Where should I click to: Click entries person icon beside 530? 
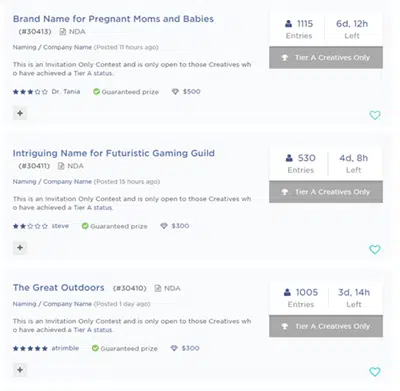coord(289,158)
